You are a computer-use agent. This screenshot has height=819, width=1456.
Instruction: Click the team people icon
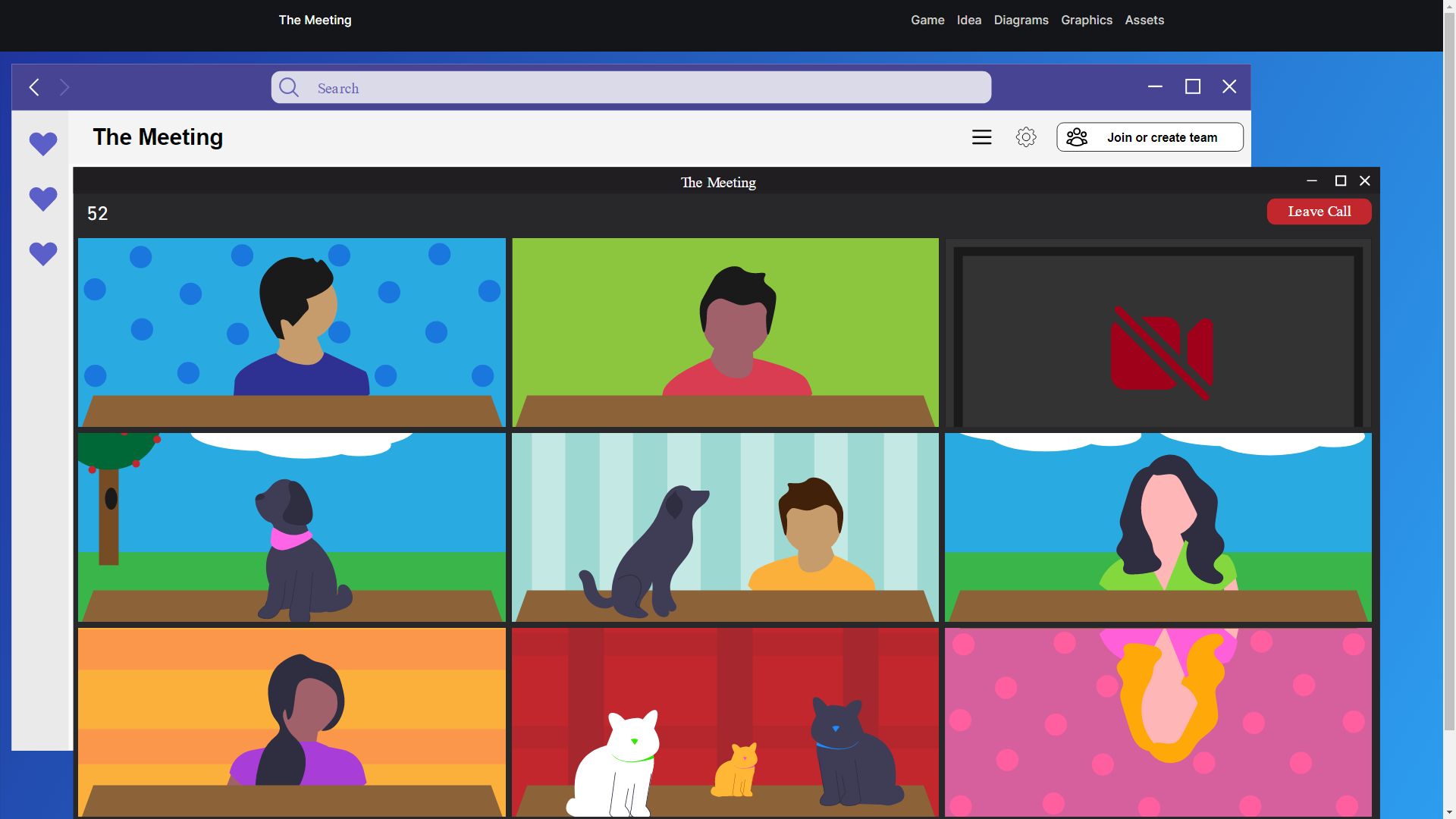pyautogui.click(x=1077, y=137)
